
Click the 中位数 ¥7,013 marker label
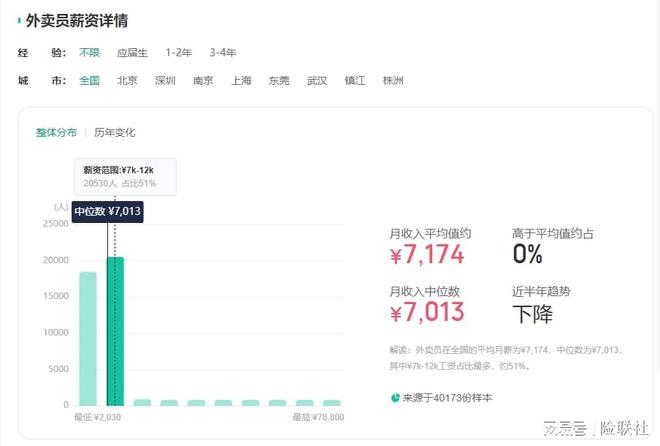[107, 211]
